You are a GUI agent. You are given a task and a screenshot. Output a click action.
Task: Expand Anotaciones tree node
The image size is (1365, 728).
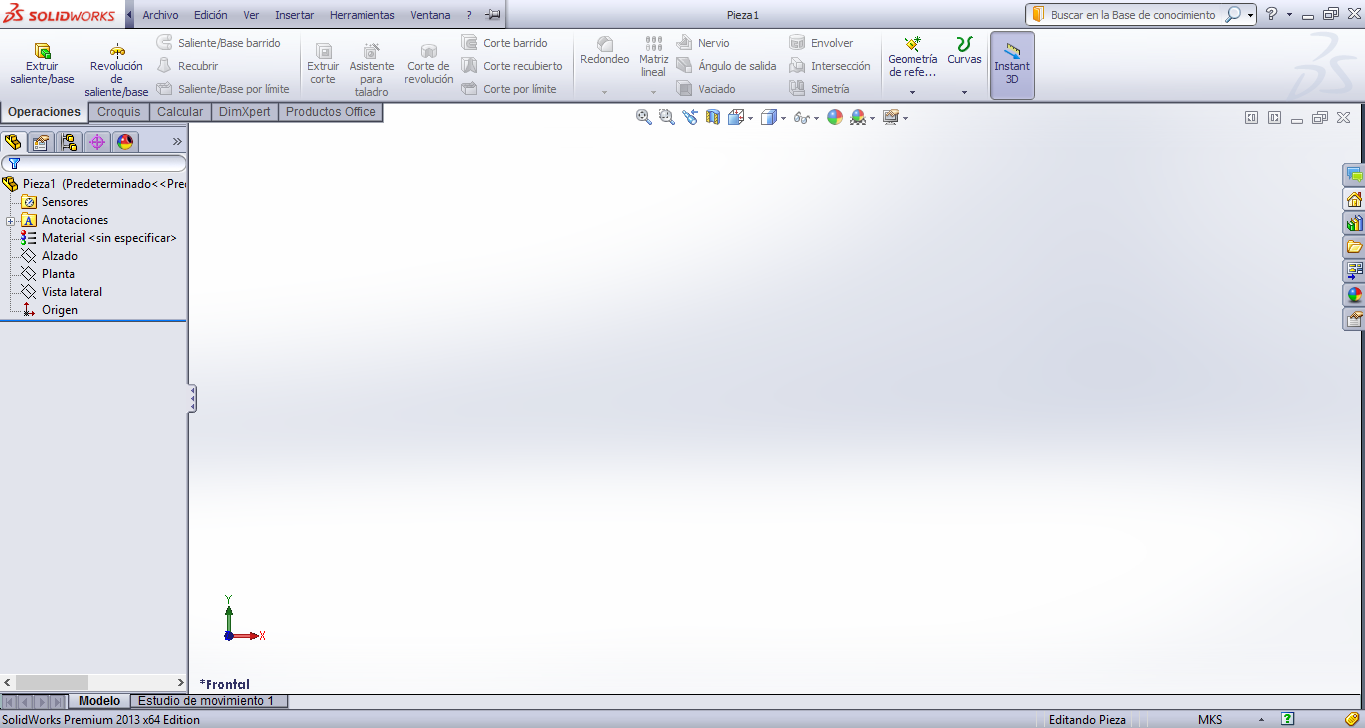[x=10, y=221]
